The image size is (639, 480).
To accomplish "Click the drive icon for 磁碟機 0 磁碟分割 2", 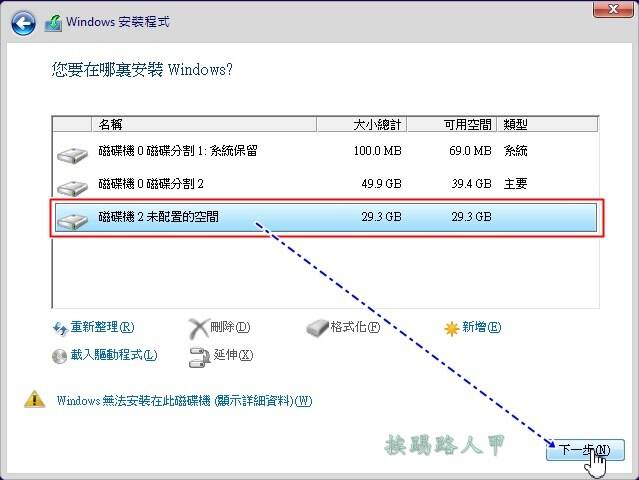I will click(72, 188).
